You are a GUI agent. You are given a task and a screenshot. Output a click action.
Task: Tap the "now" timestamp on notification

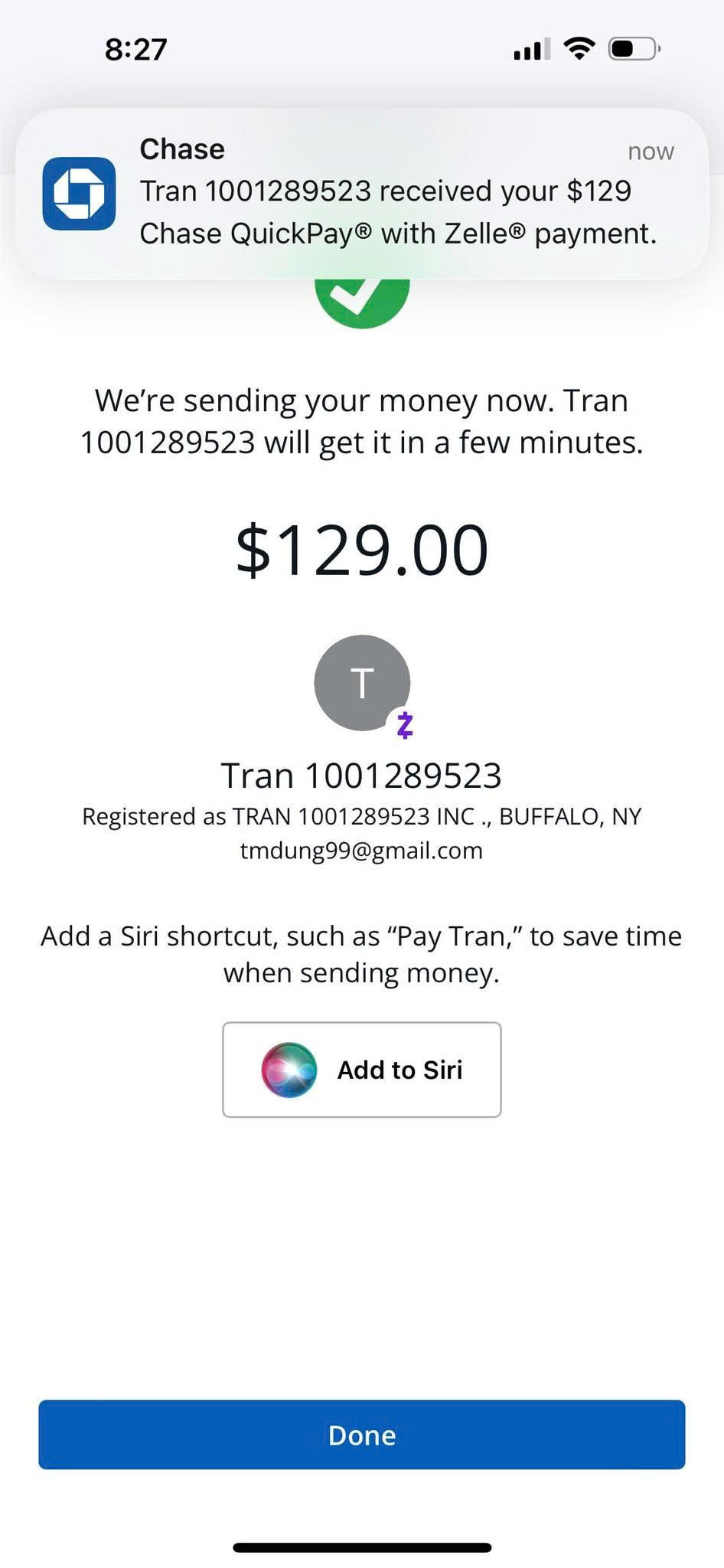[651, 152]
